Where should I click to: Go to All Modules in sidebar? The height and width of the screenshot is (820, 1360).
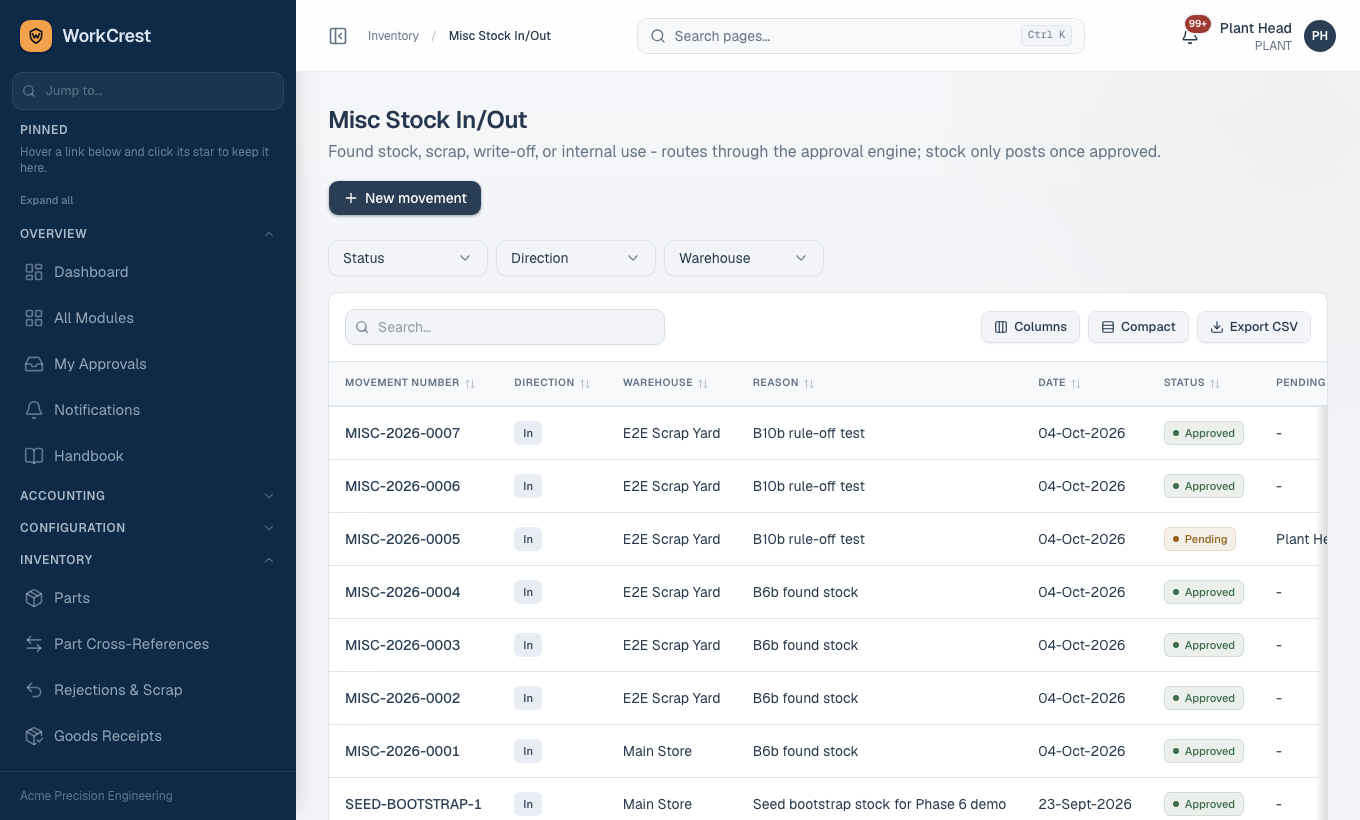point(148,318)
